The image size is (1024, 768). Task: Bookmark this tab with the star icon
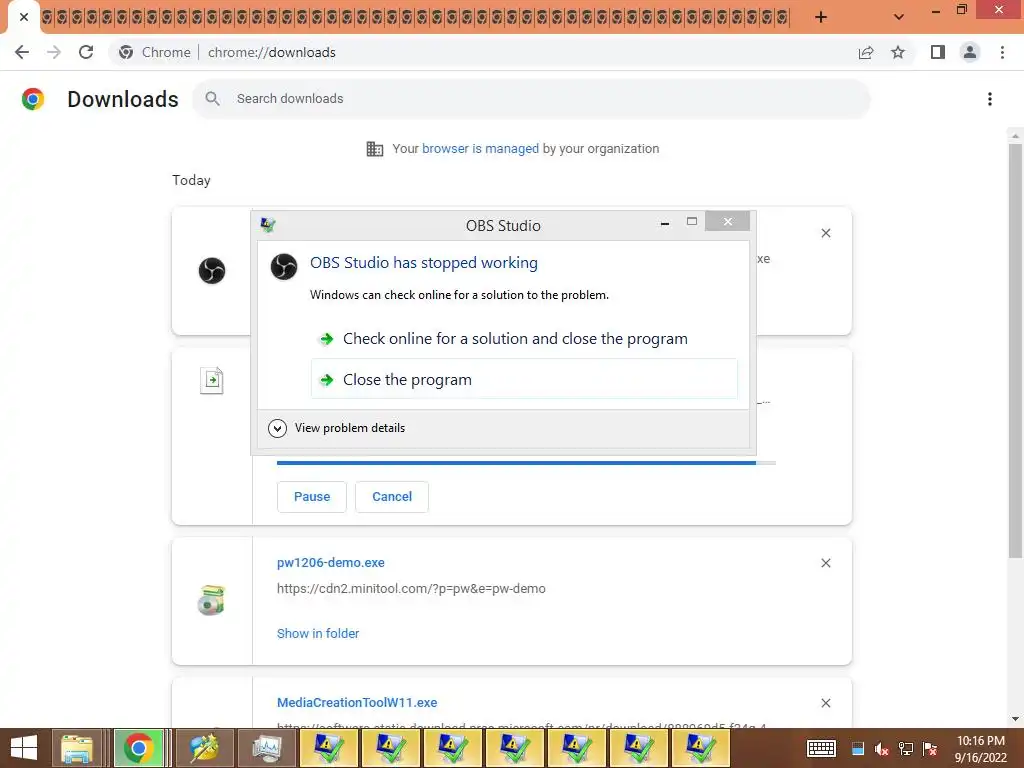pyautogui.click(x=898, y=52)
